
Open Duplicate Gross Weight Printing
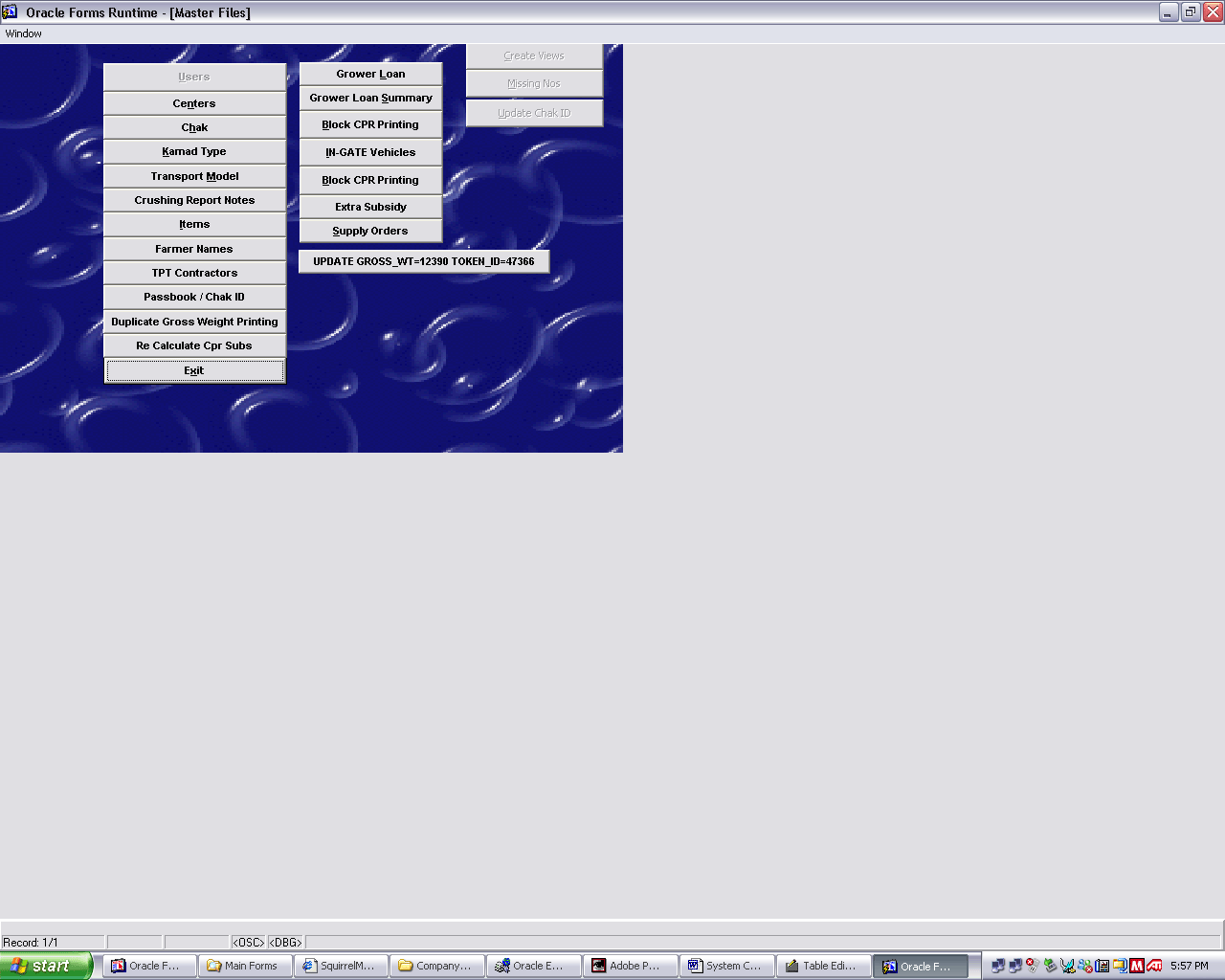(x=194, y=322)
